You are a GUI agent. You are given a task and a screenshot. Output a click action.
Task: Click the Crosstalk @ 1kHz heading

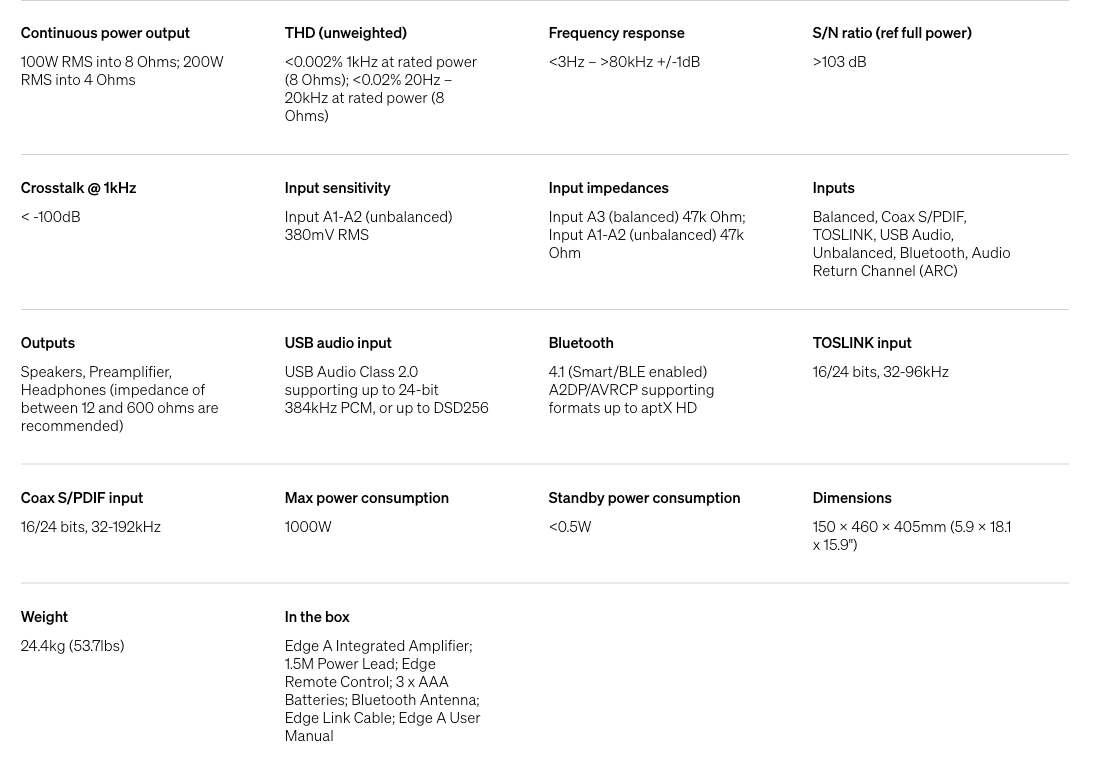tap(78, 188)
